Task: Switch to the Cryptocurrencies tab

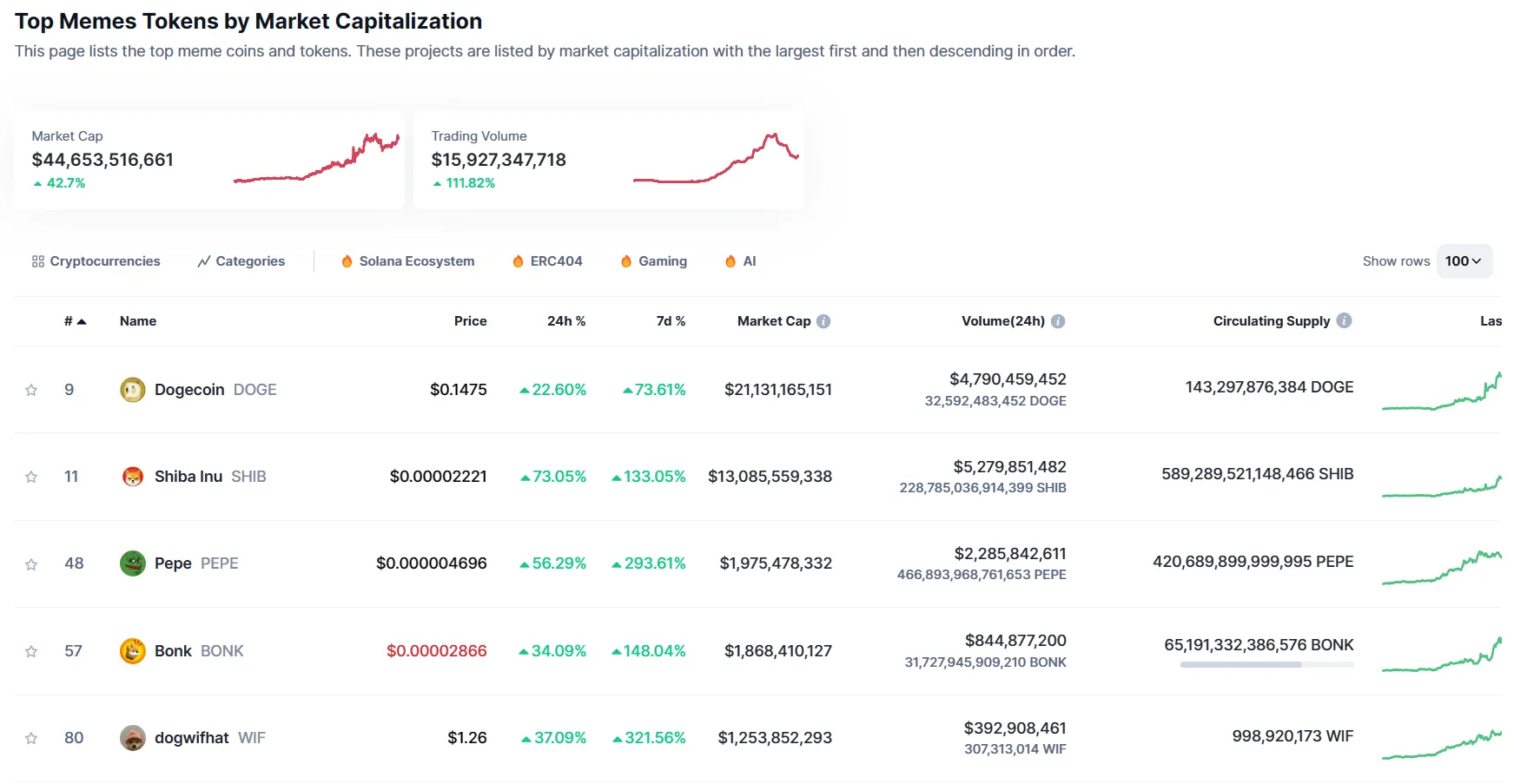Action: pyautogui.click(x=96, y=261)
